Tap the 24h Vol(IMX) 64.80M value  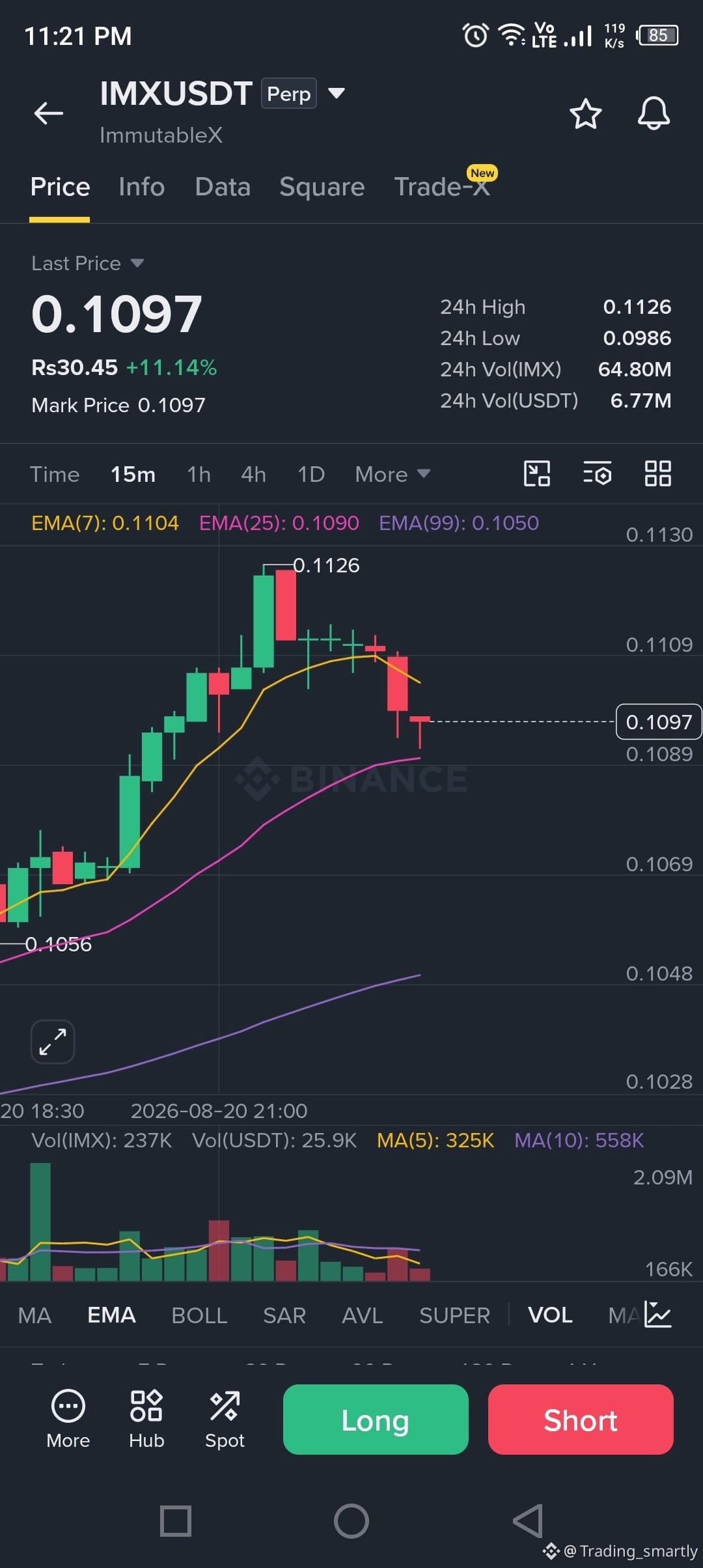pos(635,369)
